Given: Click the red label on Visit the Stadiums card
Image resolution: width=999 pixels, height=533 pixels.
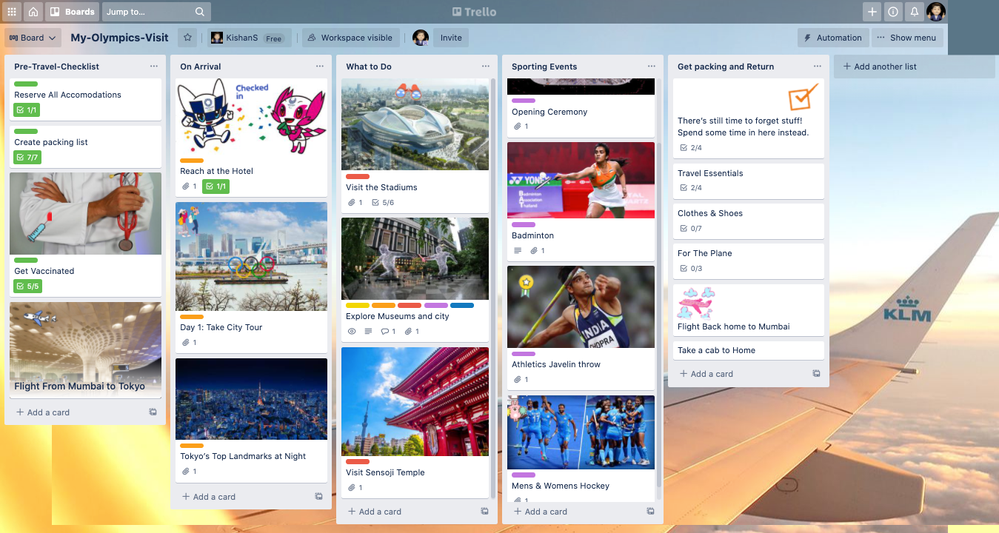Looking at the screenshot, I should tap(357, 176).
